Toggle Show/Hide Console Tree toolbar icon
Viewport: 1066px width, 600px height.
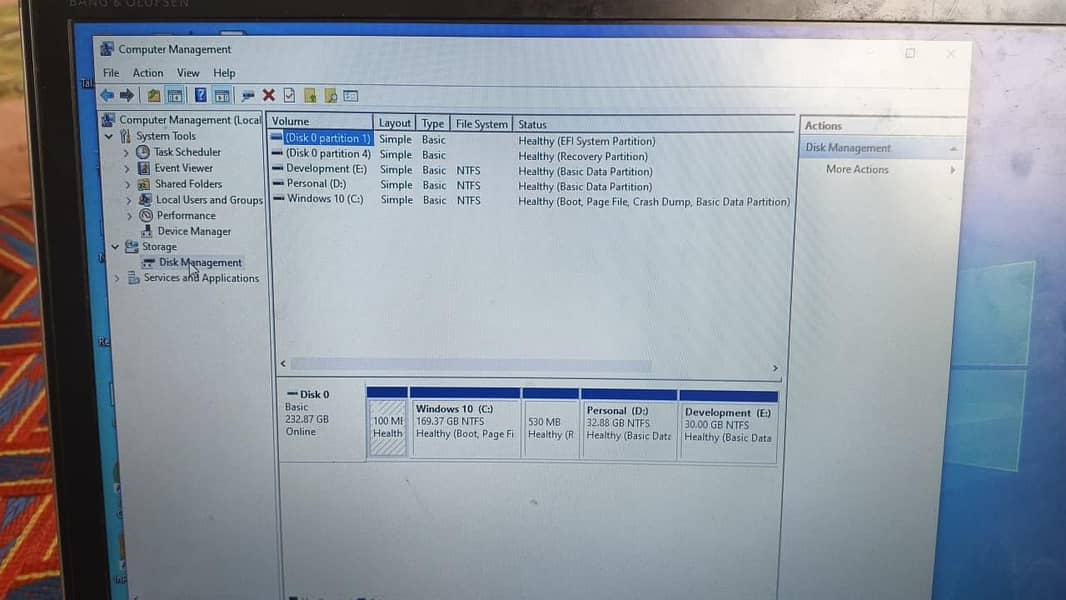coord(175,96)
